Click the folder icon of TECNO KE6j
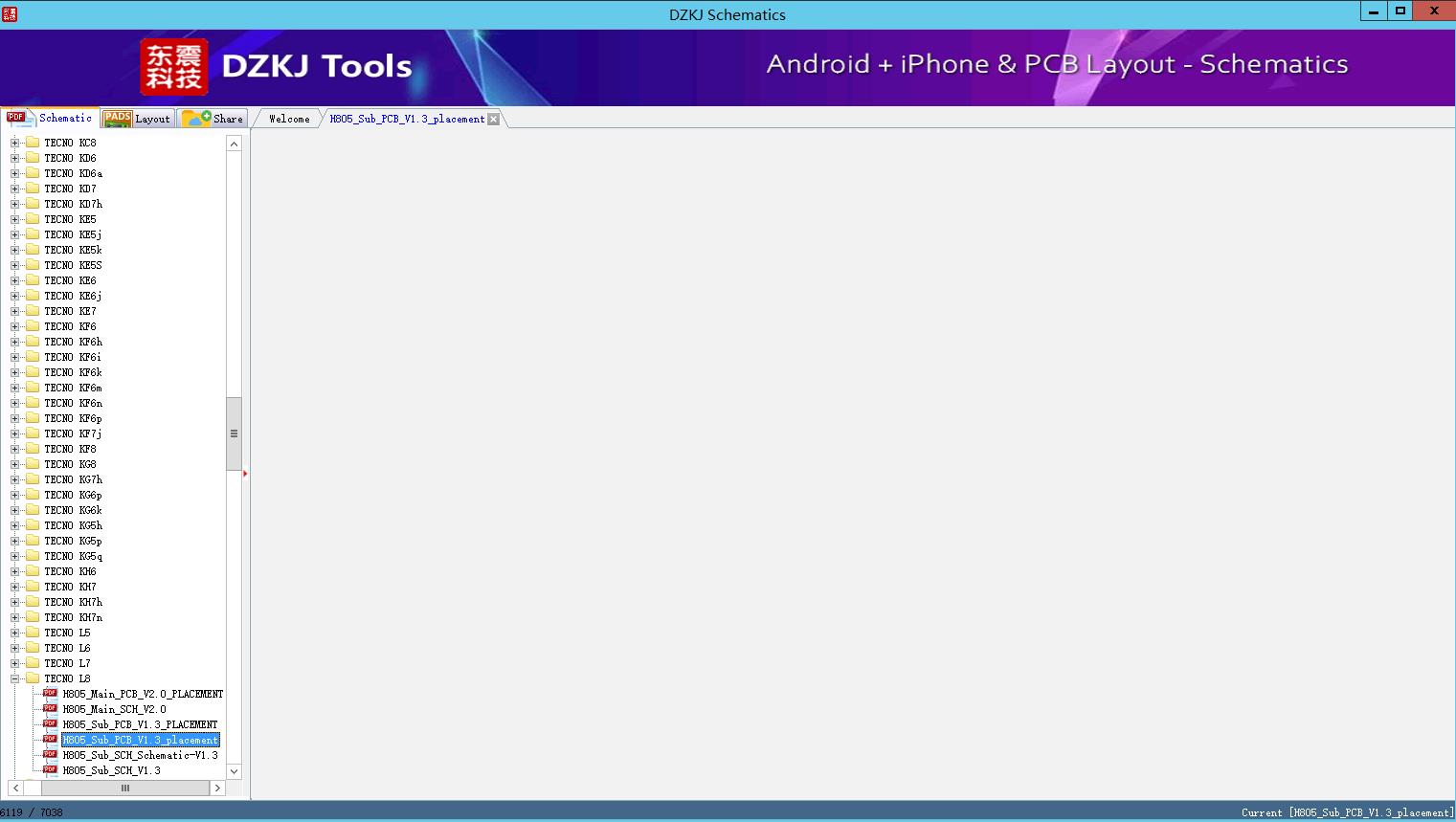 tap(32, 296)
